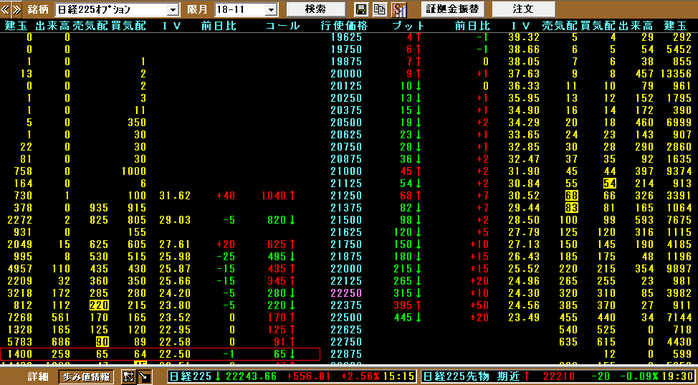Click the diagonal arrow icon at bottom
The width and height of the screenshot is (698, 385).
coord(144,377)
